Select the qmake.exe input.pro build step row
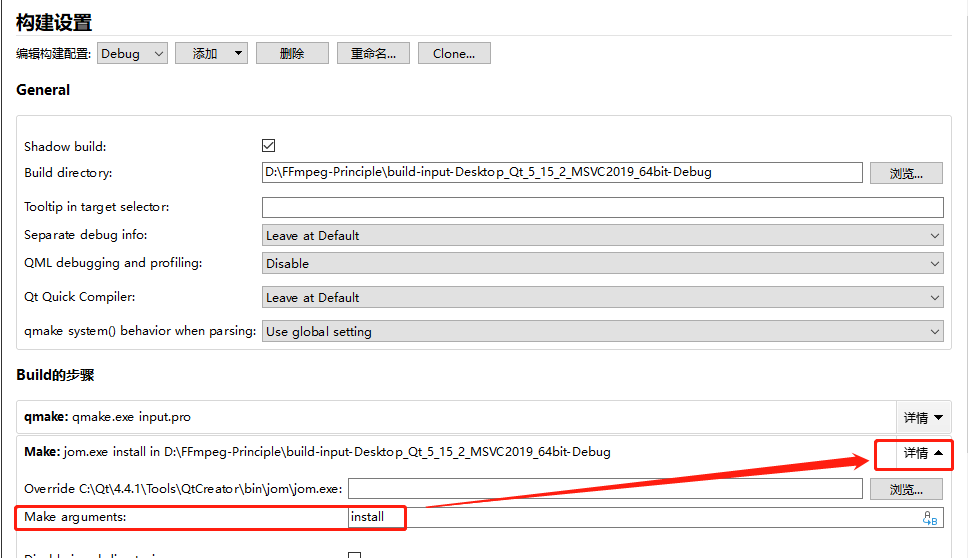968x558 pixels. tap(450, 418)
